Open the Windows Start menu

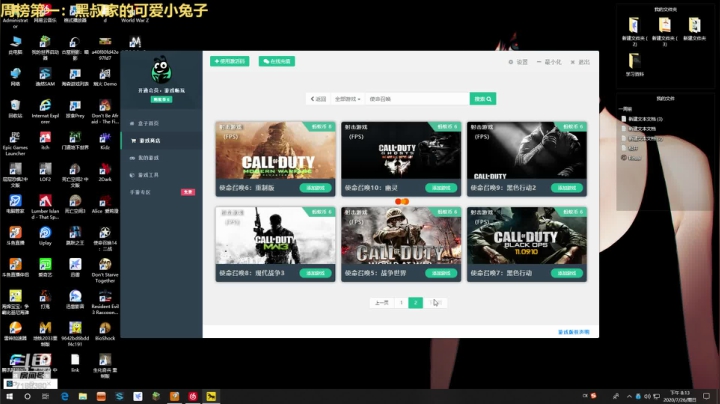tap(9, 396)
